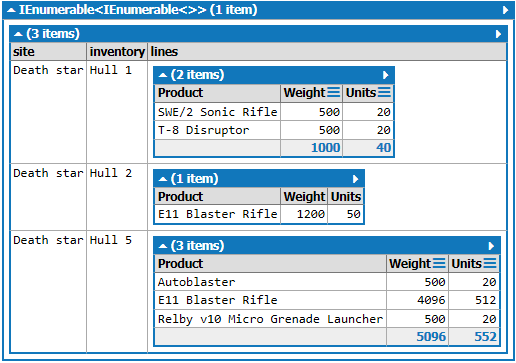Click right arrow on (2 items) header

(x=385, y=75)
